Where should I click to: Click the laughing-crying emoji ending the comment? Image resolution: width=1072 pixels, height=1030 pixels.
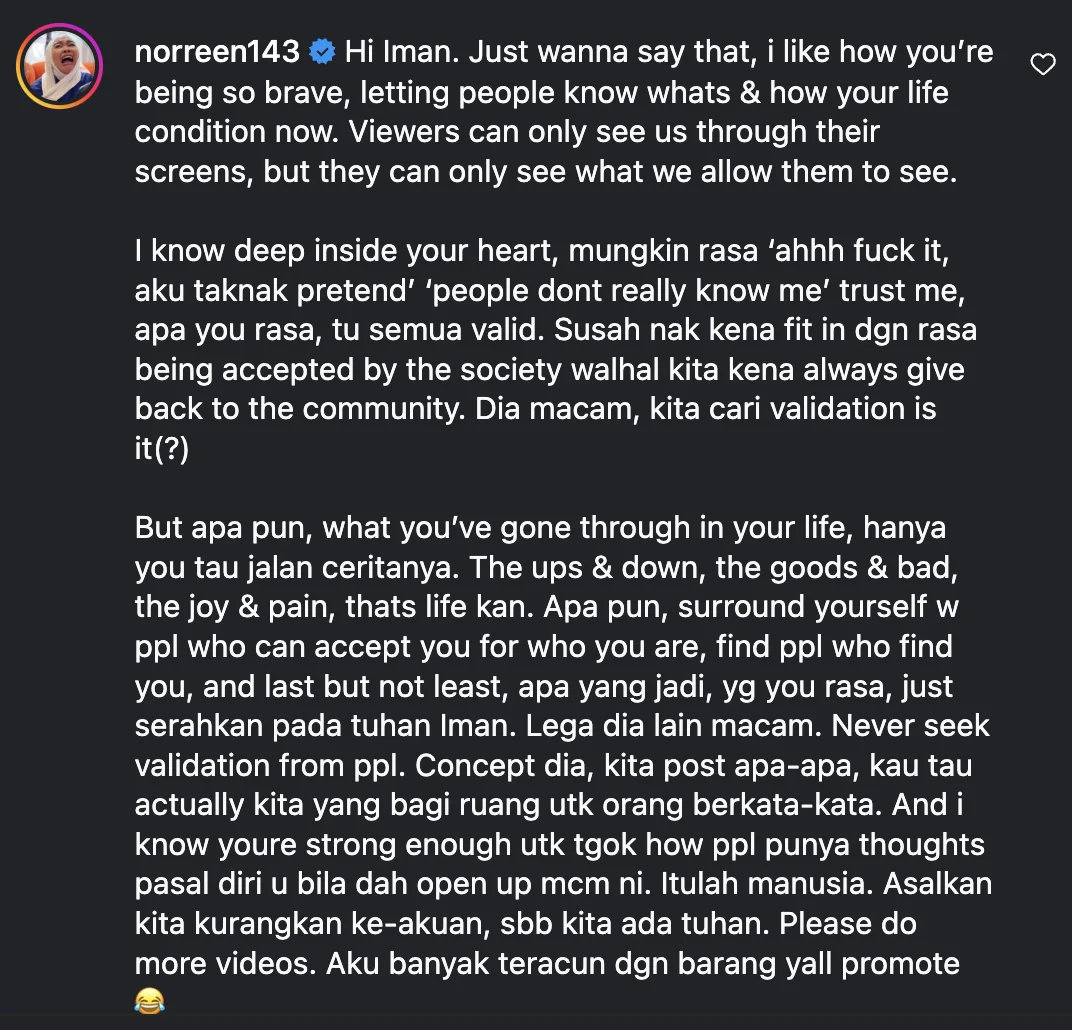pos(149,1001)
